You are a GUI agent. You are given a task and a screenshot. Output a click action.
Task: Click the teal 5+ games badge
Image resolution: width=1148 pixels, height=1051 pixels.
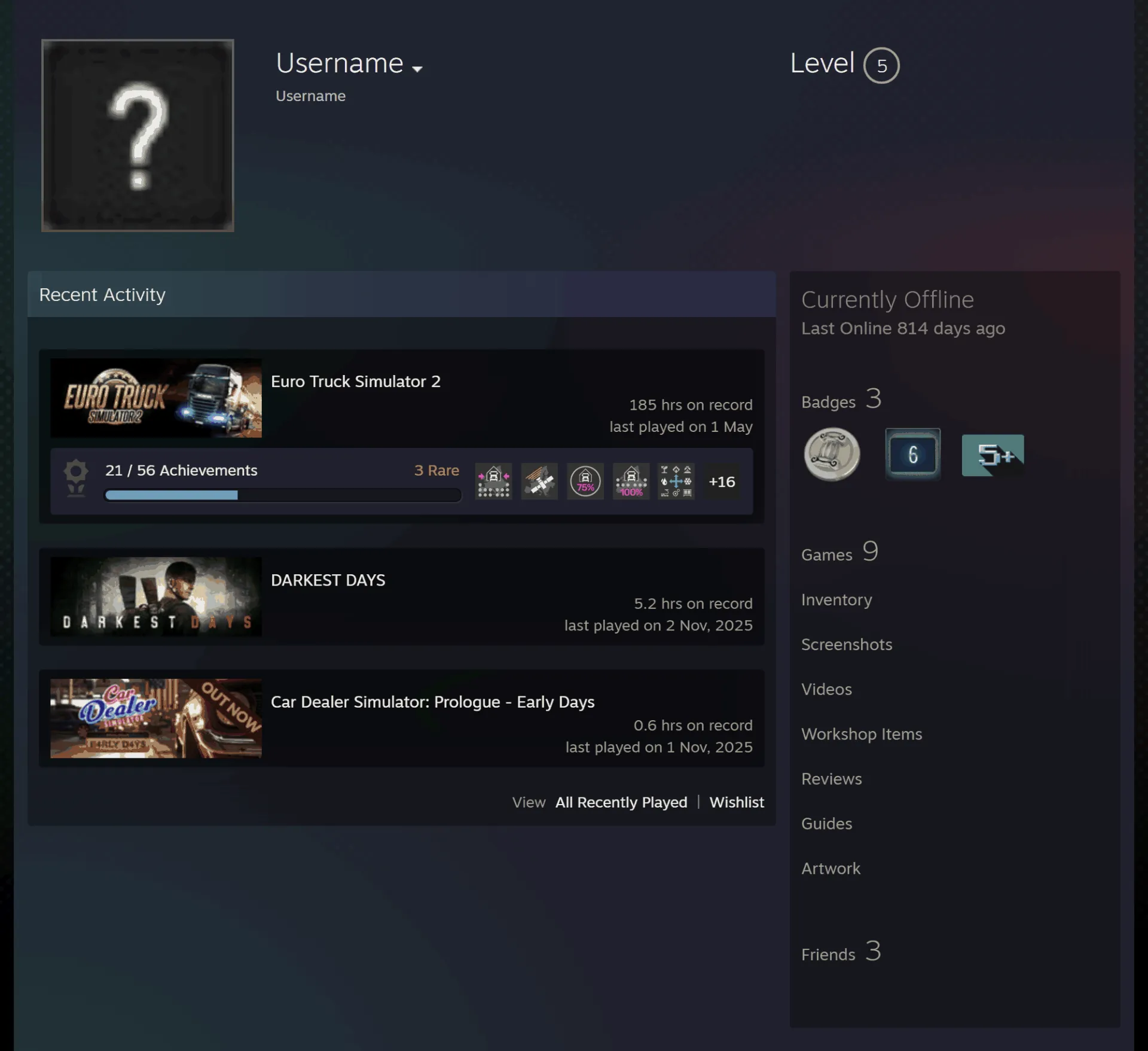pyautogui.click(x=993, y=455)
